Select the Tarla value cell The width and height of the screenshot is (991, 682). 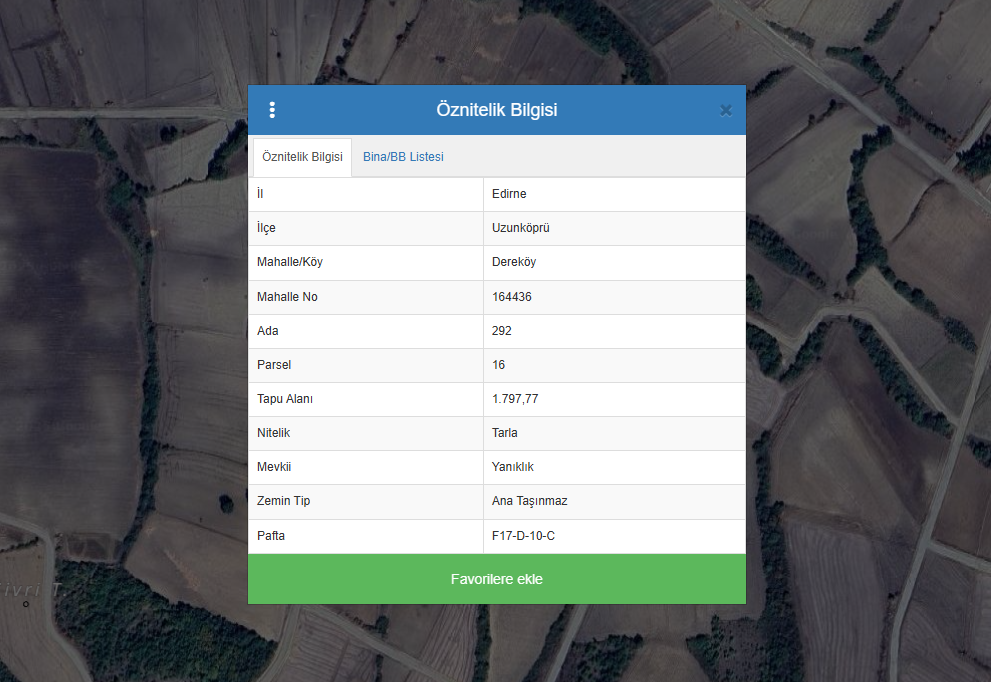coord(505,433)
